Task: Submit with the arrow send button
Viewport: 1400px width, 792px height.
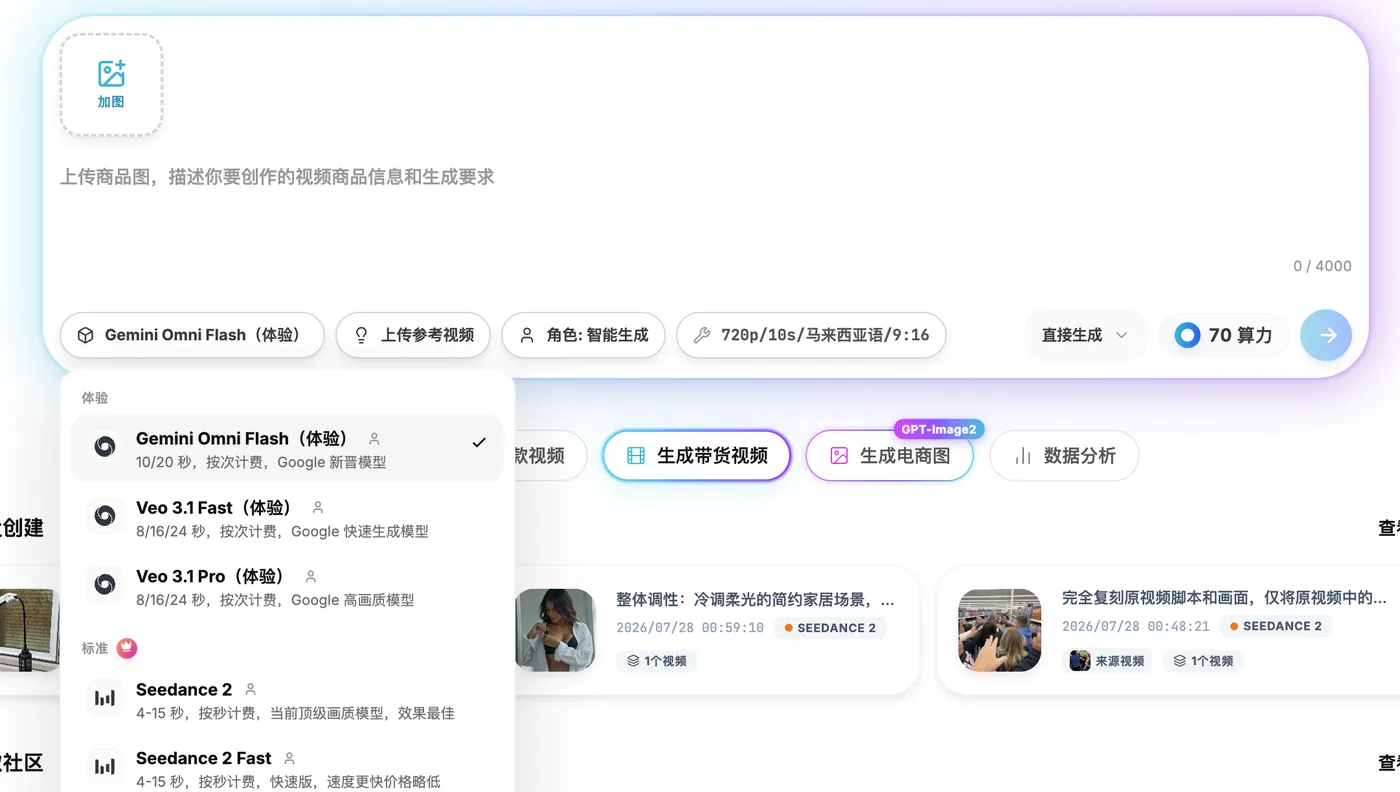Action: tap(1326, 335)
